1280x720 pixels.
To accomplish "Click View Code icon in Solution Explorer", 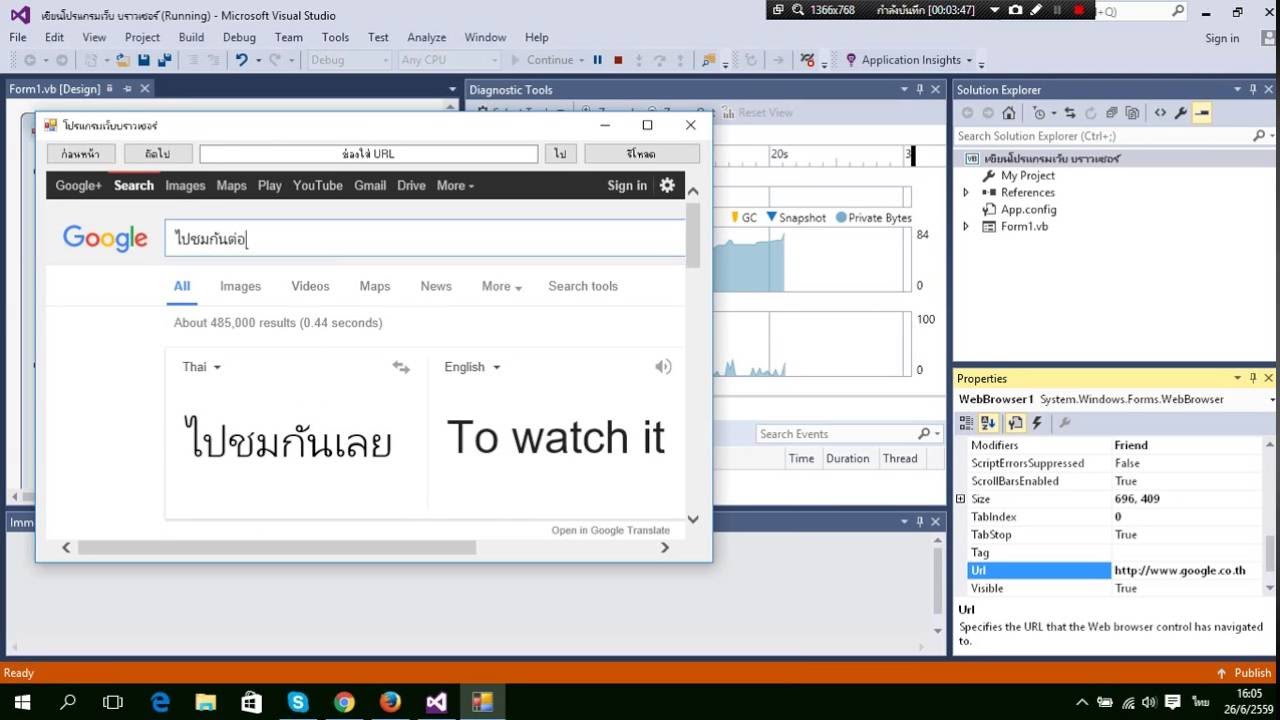I will (x=1160, y=113).
